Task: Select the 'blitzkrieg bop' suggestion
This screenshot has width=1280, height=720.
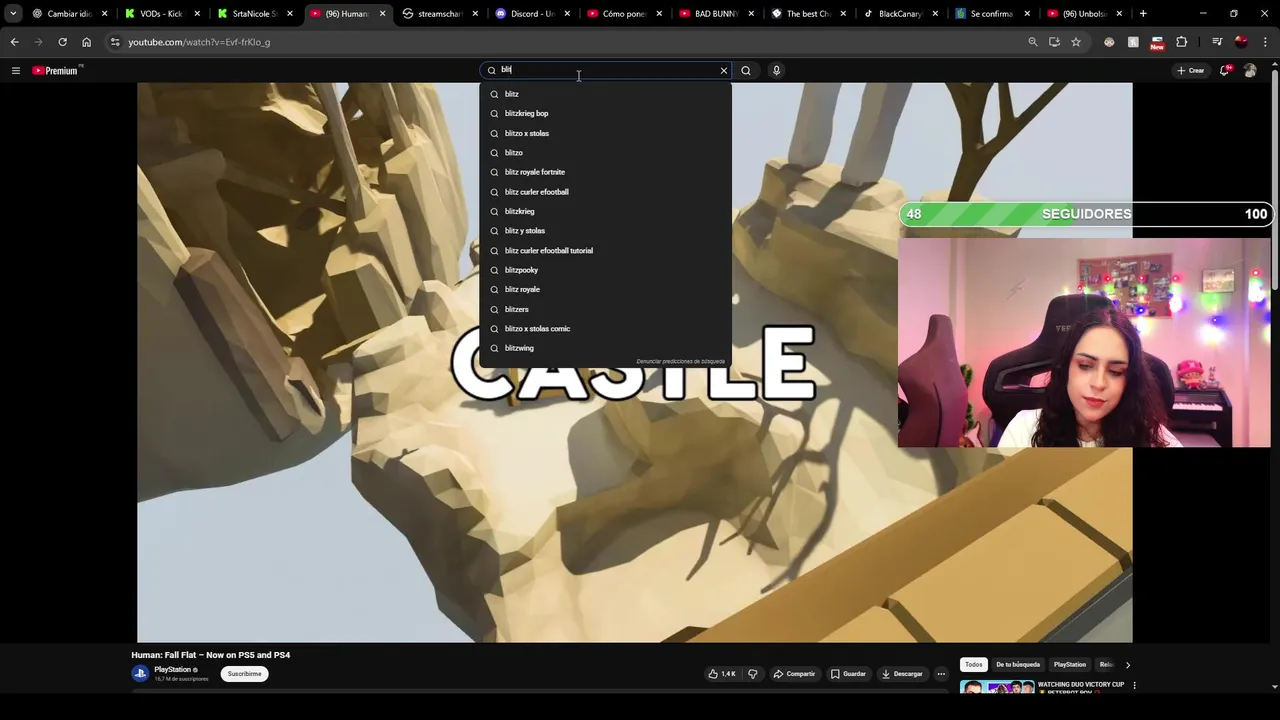Action: pyautogui.click(x=605, y=113)
